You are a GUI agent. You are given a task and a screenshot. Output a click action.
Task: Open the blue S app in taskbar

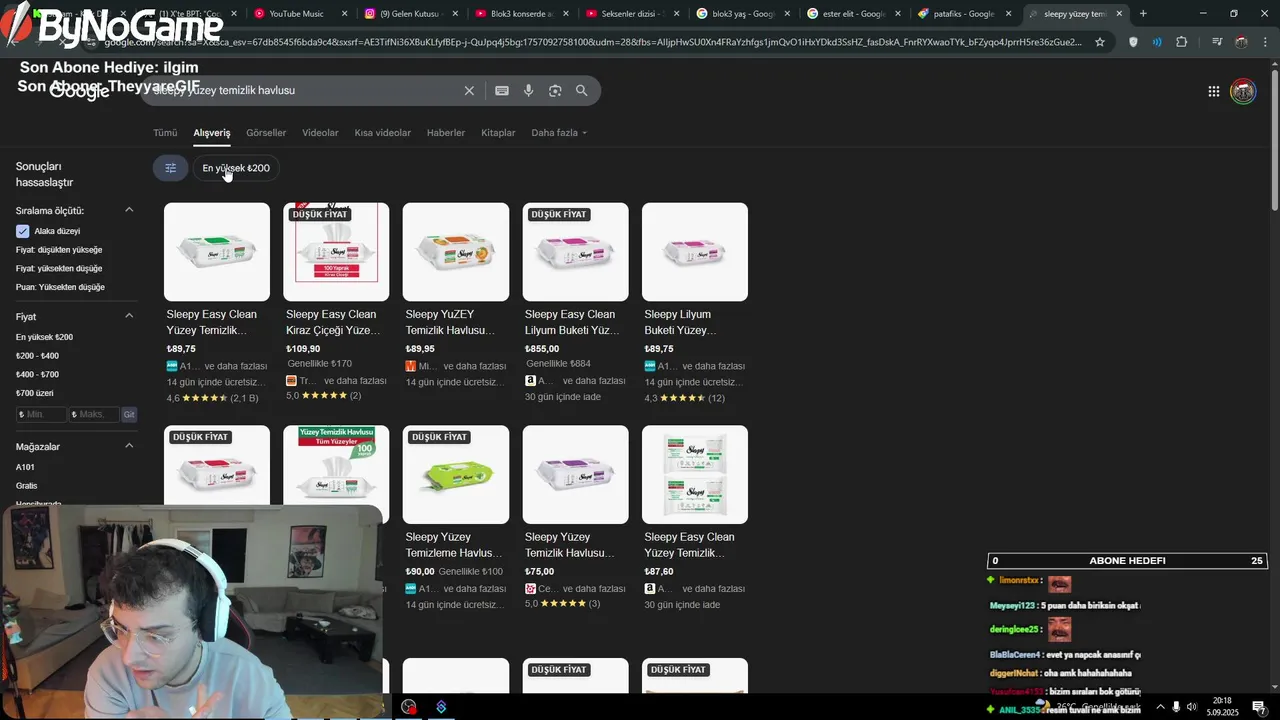coord(441,707)
